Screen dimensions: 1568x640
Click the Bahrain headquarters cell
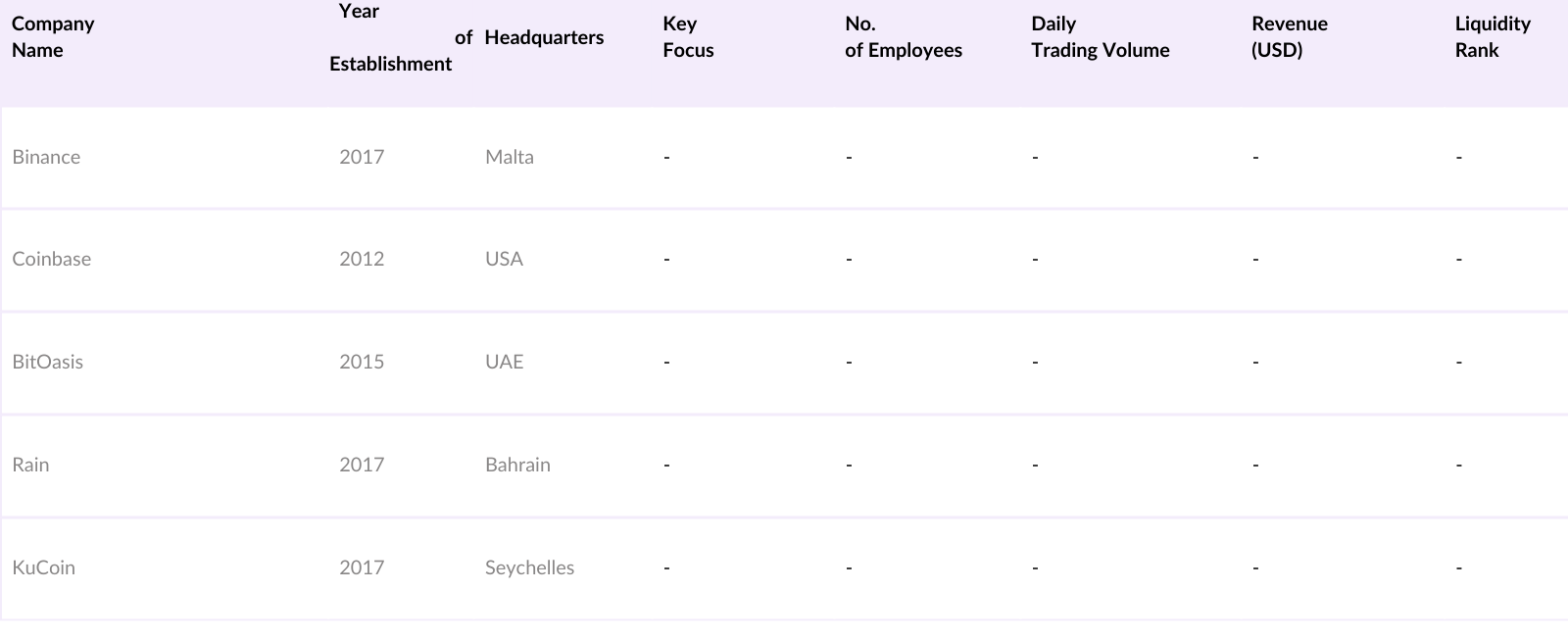pyautogui.click(x=517, y=465)
